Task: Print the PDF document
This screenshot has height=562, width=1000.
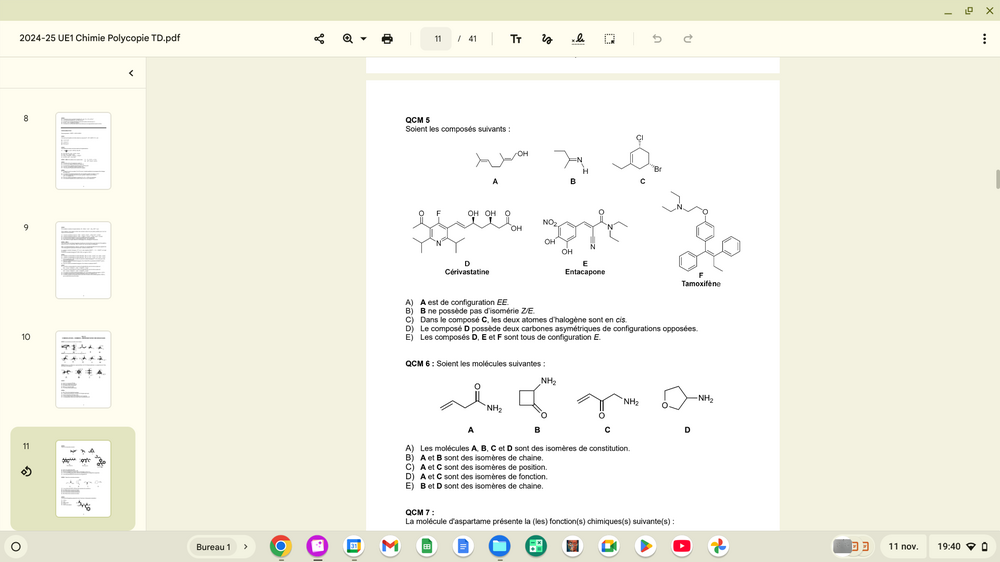Action: 388,39
